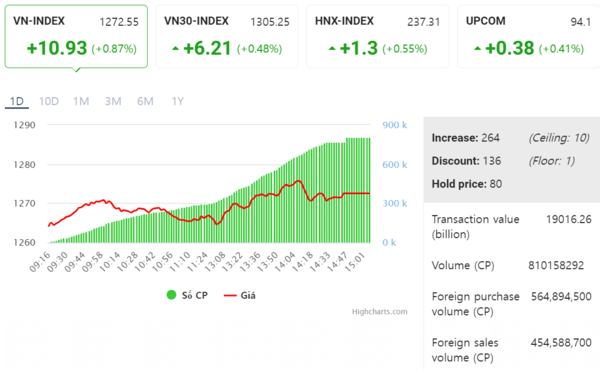Switch chart range to 1Y

click(x=178, y=101)
